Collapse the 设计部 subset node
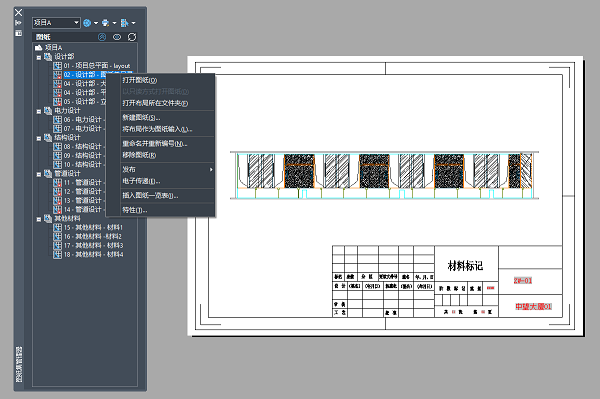The image size is (600, 399). pyautogui.click(x=39, y=58)
